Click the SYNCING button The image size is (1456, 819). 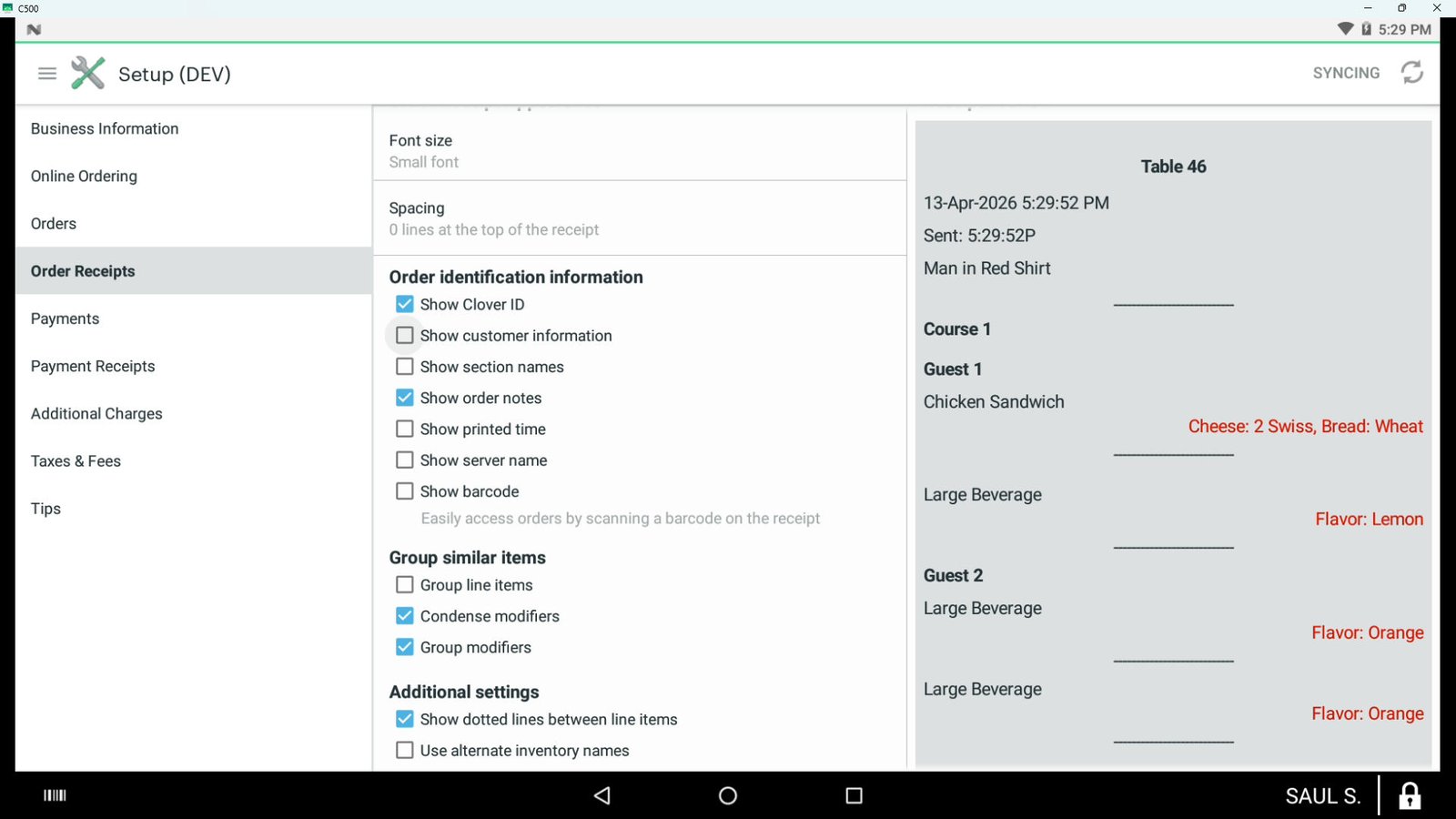[1346, 73]
